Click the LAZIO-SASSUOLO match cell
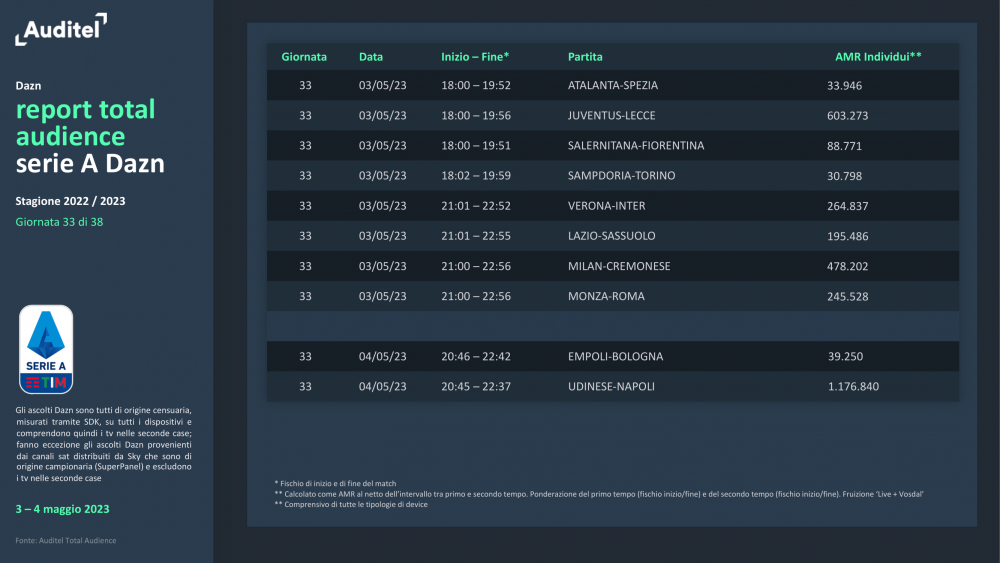This screenshot has width=1000, height=563. 612,236
